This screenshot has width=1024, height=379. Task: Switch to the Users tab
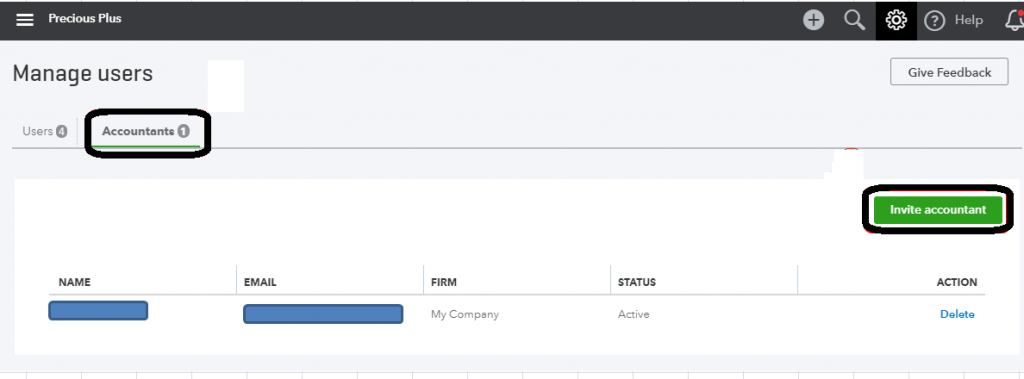pyautogui.click(x=44, y=131)
